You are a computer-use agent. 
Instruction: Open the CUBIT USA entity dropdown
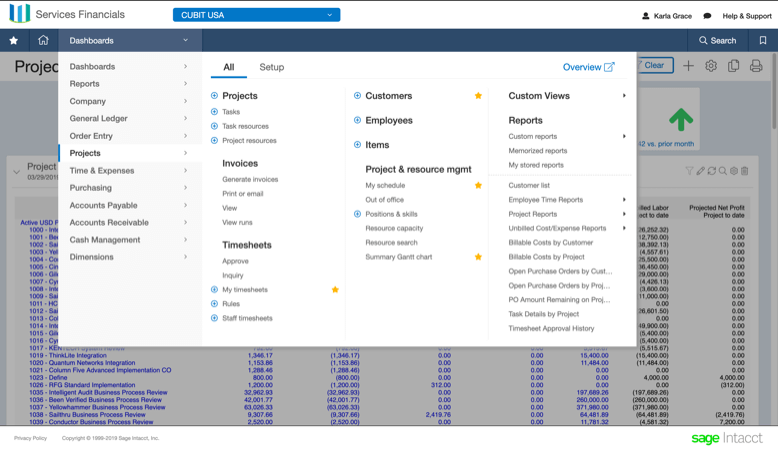pos(257,15)
